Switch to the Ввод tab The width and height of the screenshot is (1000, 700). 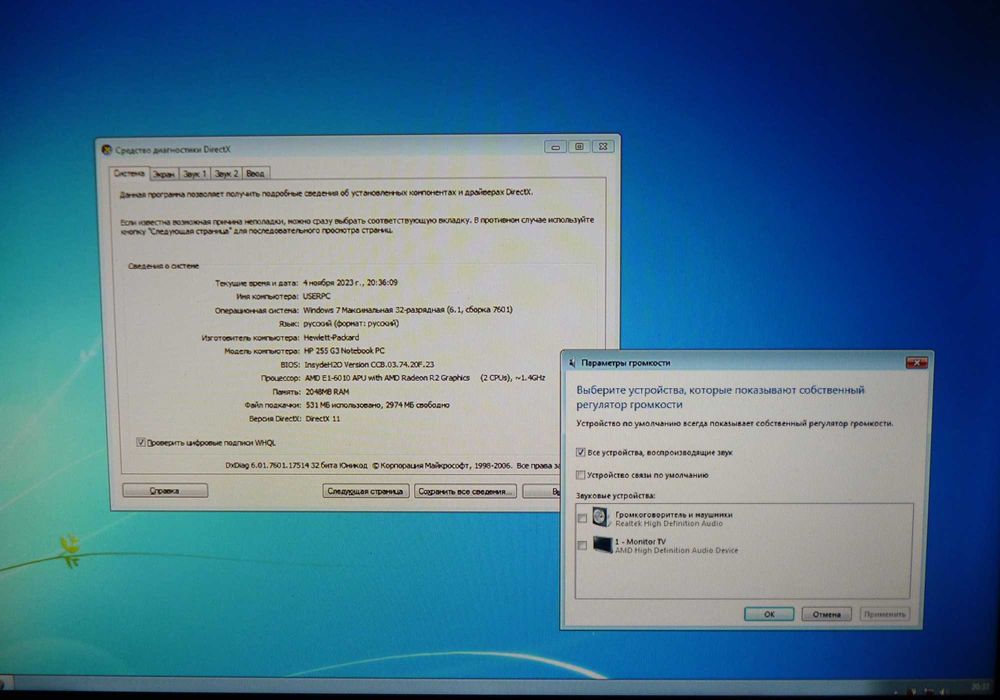point(255,173)
